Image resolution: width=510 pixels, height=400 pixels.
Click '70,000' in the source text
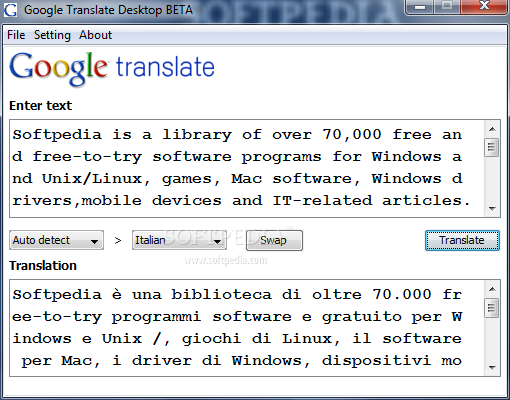[352, 135]
